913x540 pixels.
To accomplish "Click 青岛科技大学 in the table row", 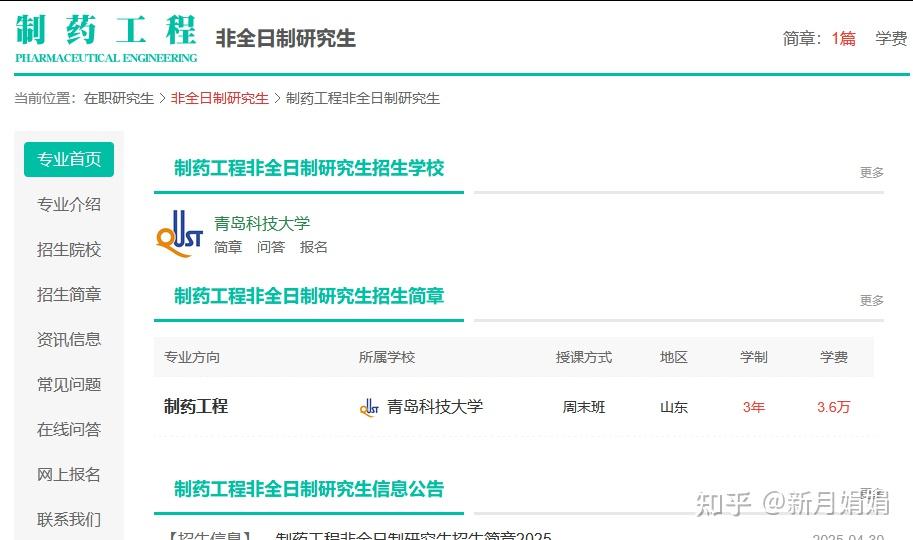I will tap(435, 407).
